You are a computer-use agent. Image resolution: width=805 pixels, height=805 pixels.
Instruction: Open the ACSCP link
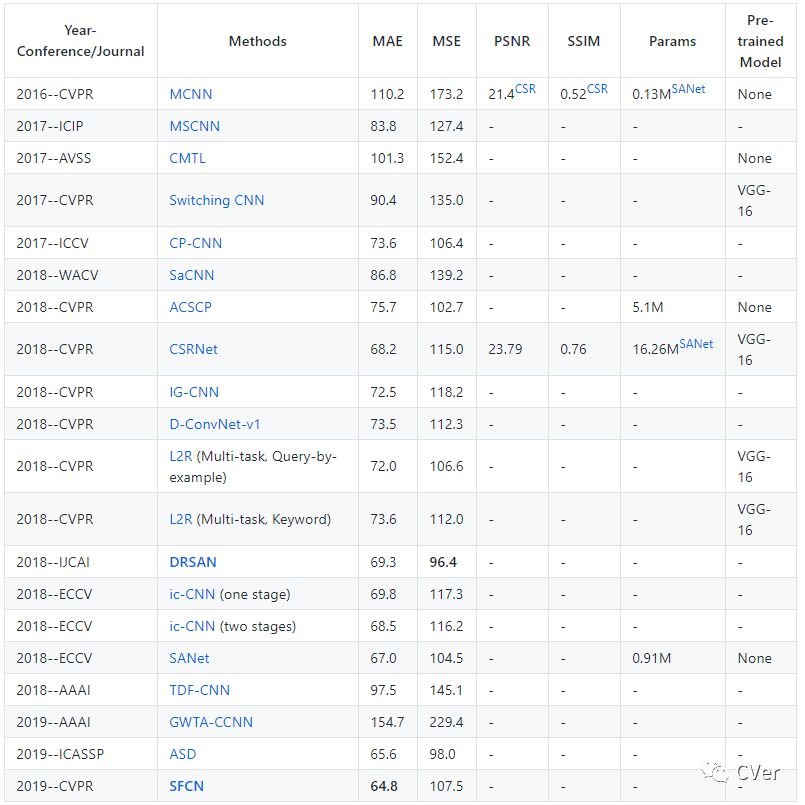190,307
